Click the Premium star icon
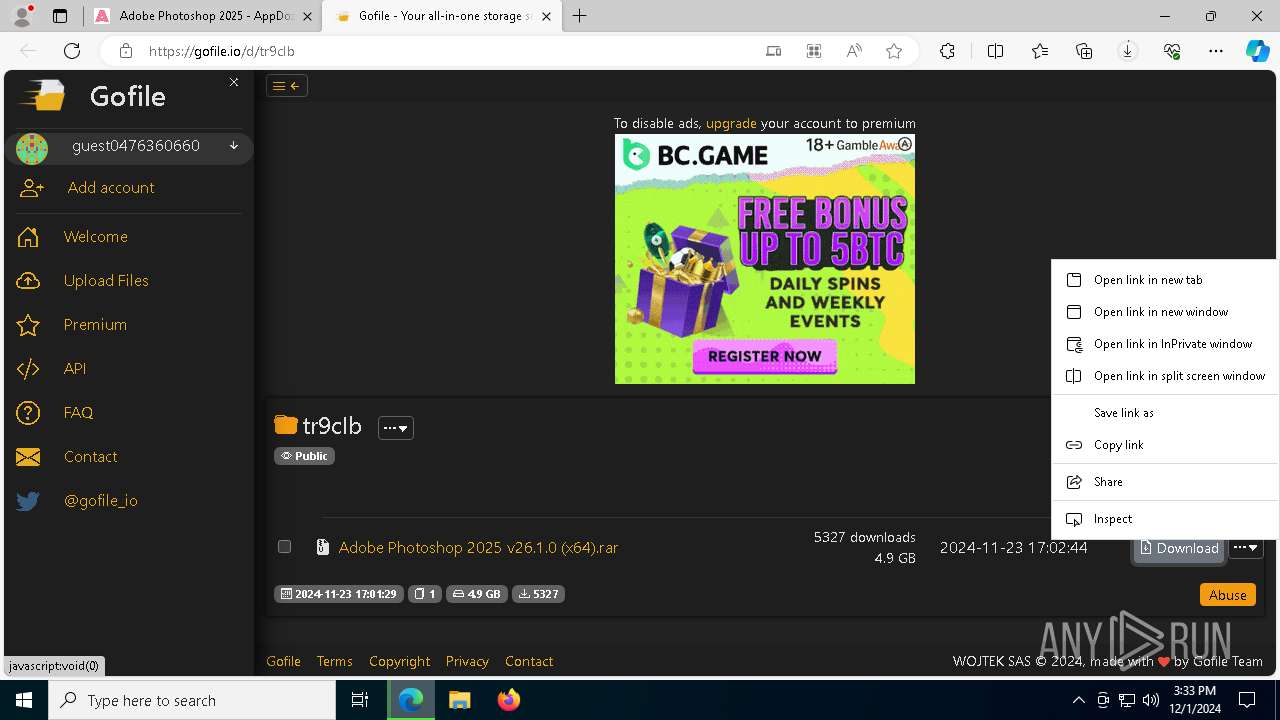The height and width of the screenshot is (720, 1280). [x=28, y=325]
